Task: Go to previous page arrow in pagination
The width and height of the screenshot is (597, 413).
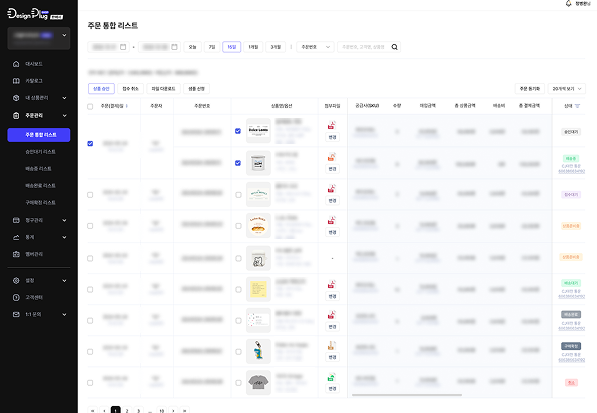Action: 104,411
